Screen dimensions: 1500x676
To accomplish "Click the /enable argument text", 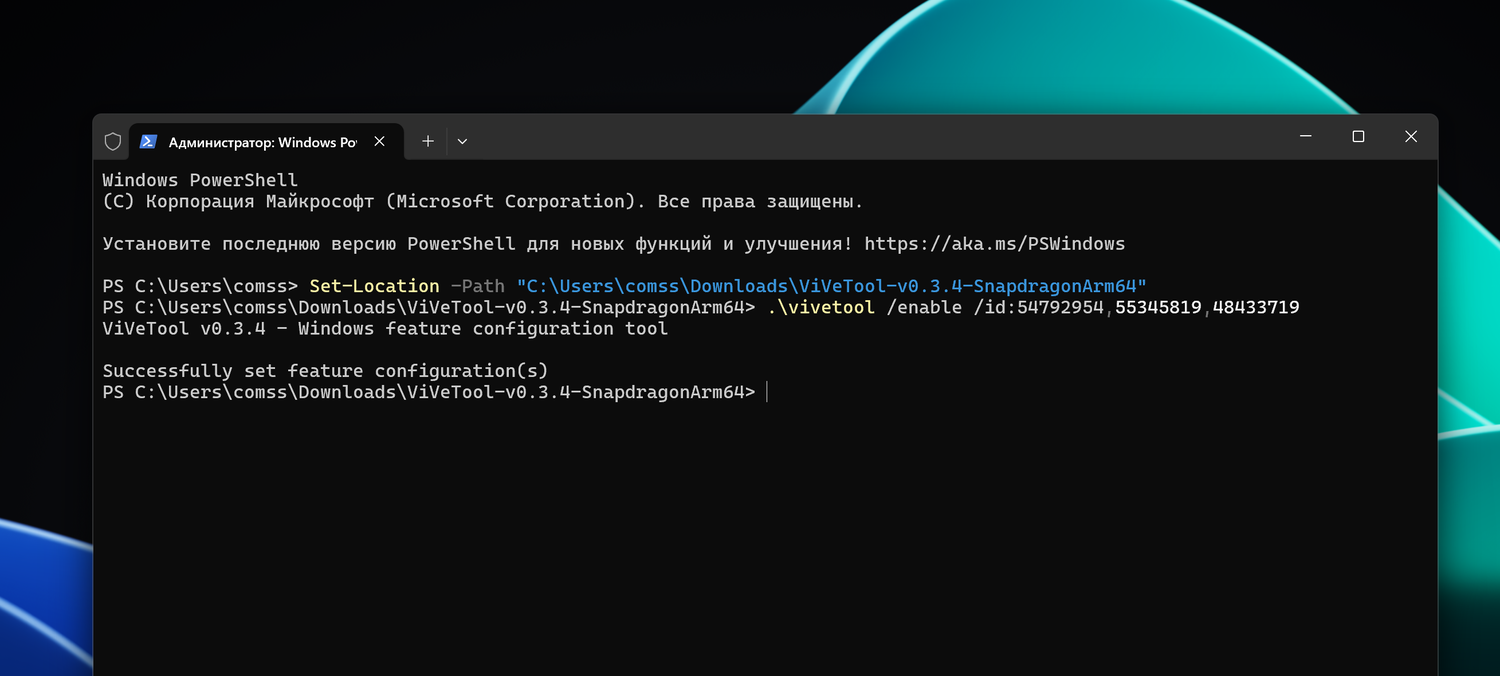I will pyautogui.click(x=924, y=307).
